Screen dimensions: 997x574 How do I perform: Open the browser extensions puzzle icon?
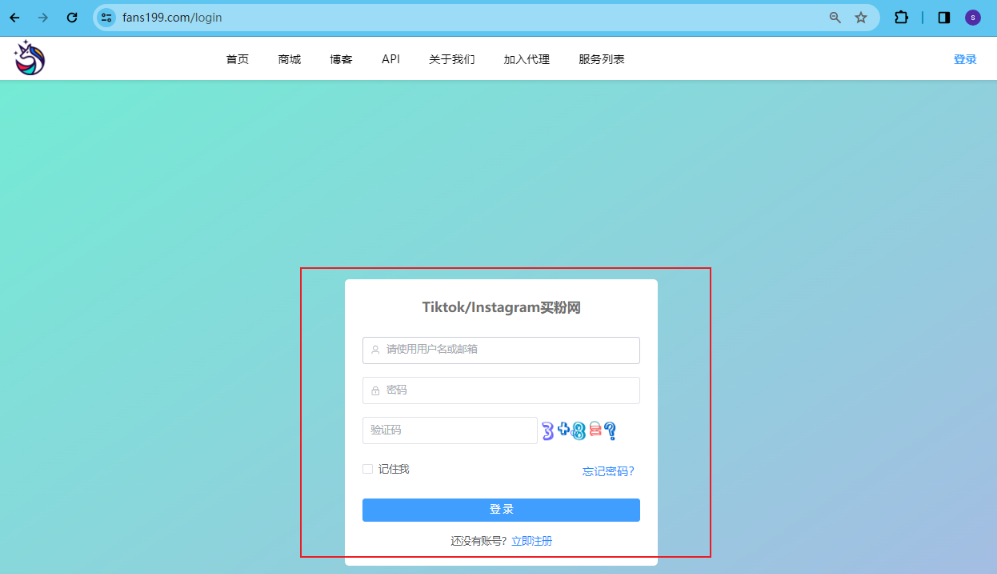tap(901, 18)
